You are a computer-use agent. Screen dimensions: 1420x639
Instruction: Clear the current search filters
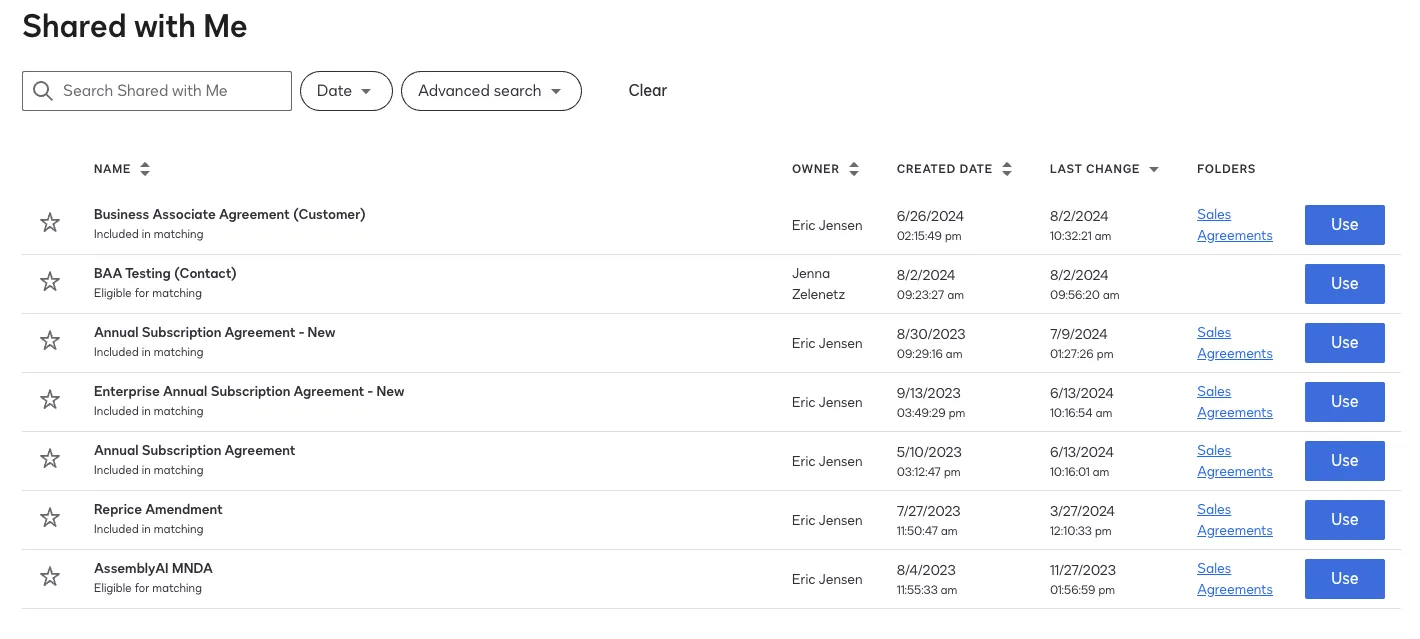[x=647, y=91]
